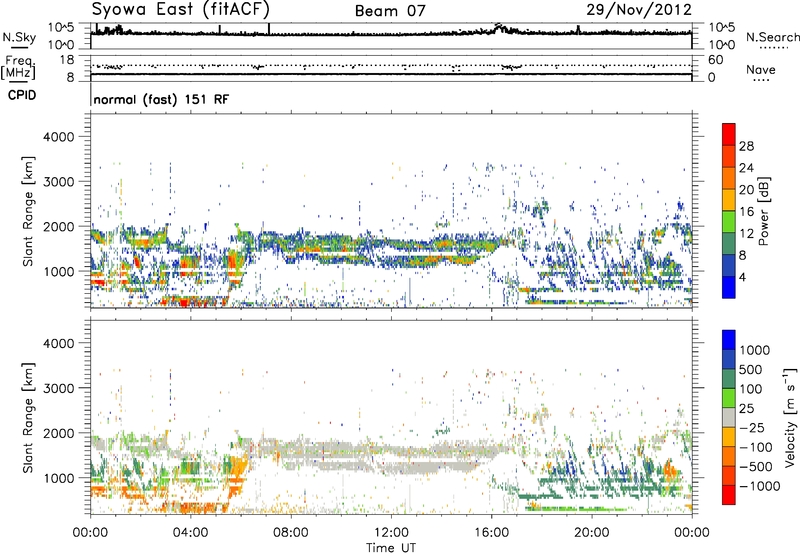800x554 pixels.
Task: Click the bright blue bottom Power colorbar segment
Action: pyautogui.click(x=729, y=287)
